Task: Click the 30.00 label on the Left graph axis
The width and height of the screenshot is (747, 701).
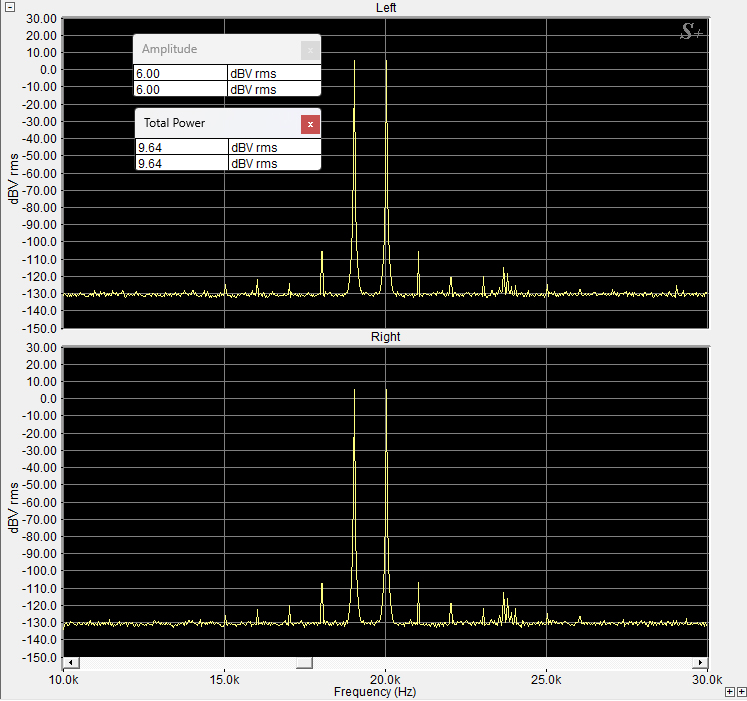Action: [x=41, y=19]
